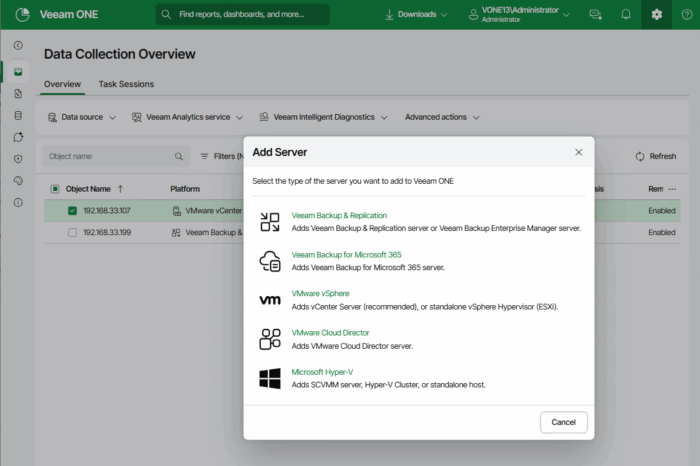This screenshot has width=700, height=466.
Task: Click the VMware vCenter platform cell
Action: tap(208, 211)
